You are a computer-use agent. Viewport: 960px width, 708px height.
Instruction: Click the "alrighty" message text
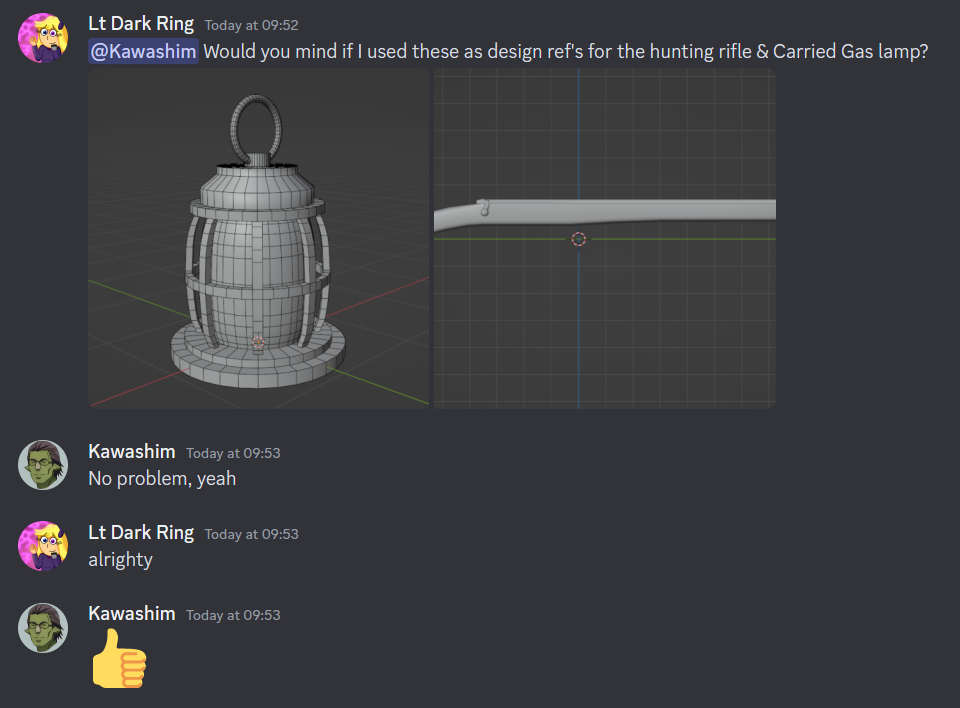point(121,560)
